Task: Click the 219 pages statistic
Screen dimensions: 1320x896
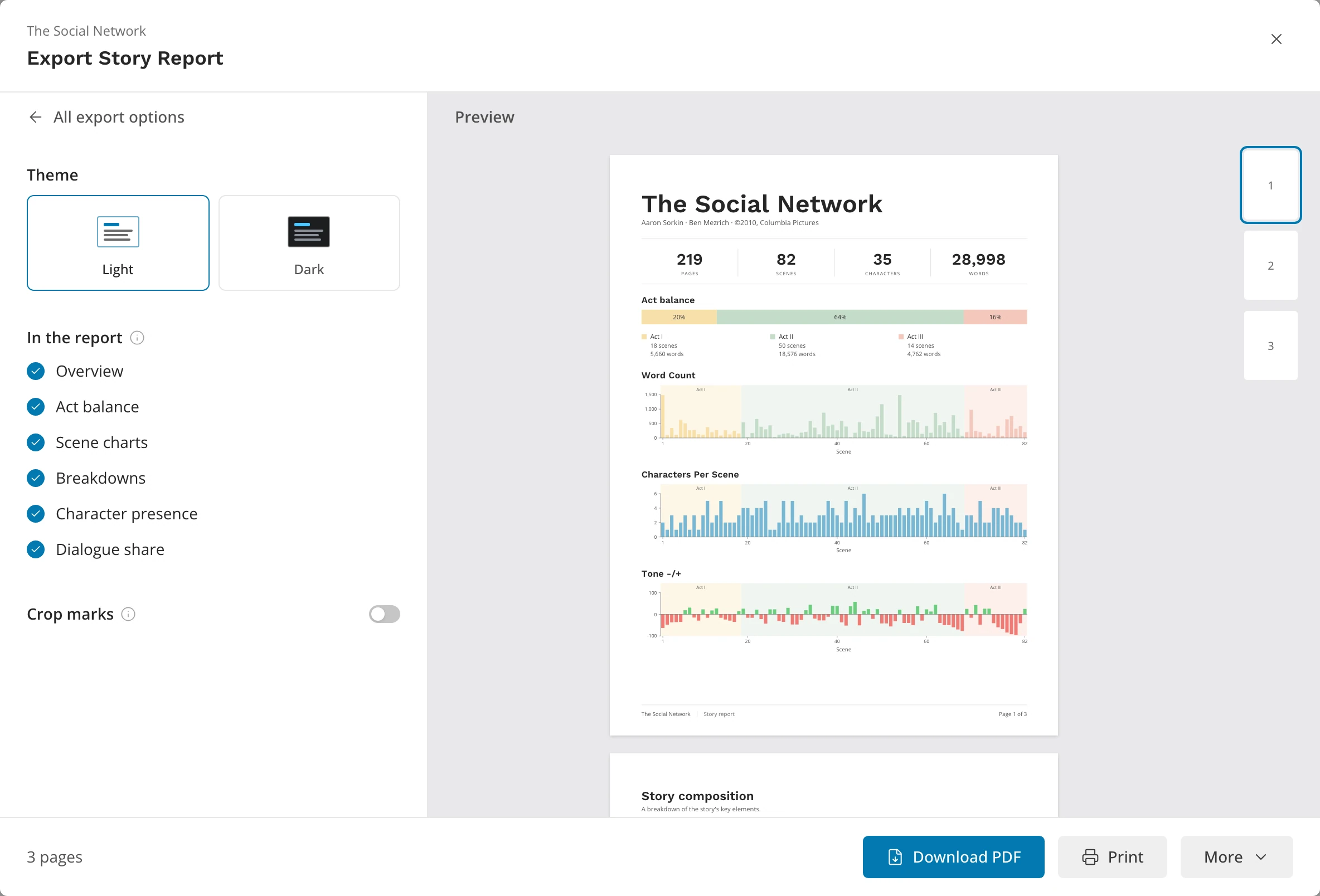Action: 690,264
